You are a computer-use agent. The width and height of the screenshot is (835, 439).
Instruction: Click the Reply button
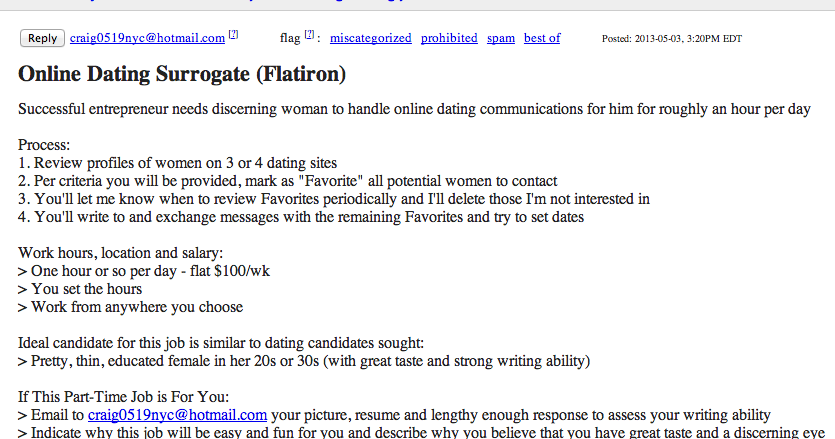[42, 38]
